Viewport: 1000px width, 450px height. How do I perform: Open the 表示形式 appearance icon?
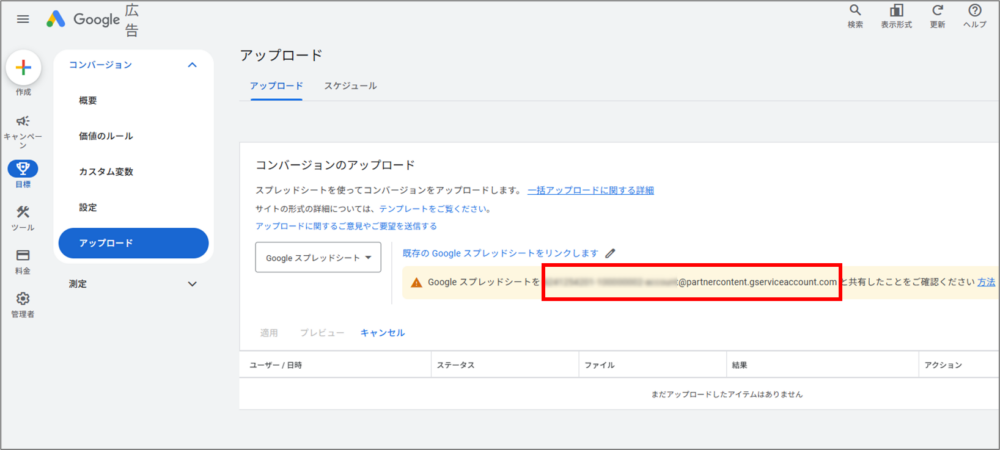(896, 11)
